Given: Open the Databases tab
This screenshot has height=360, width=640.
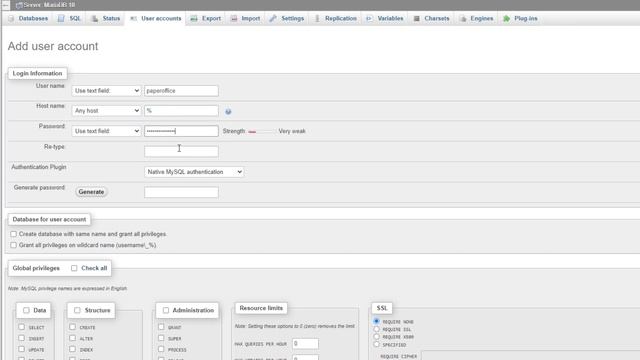Looking at the screenshot, I should click(x=28, y=18).
